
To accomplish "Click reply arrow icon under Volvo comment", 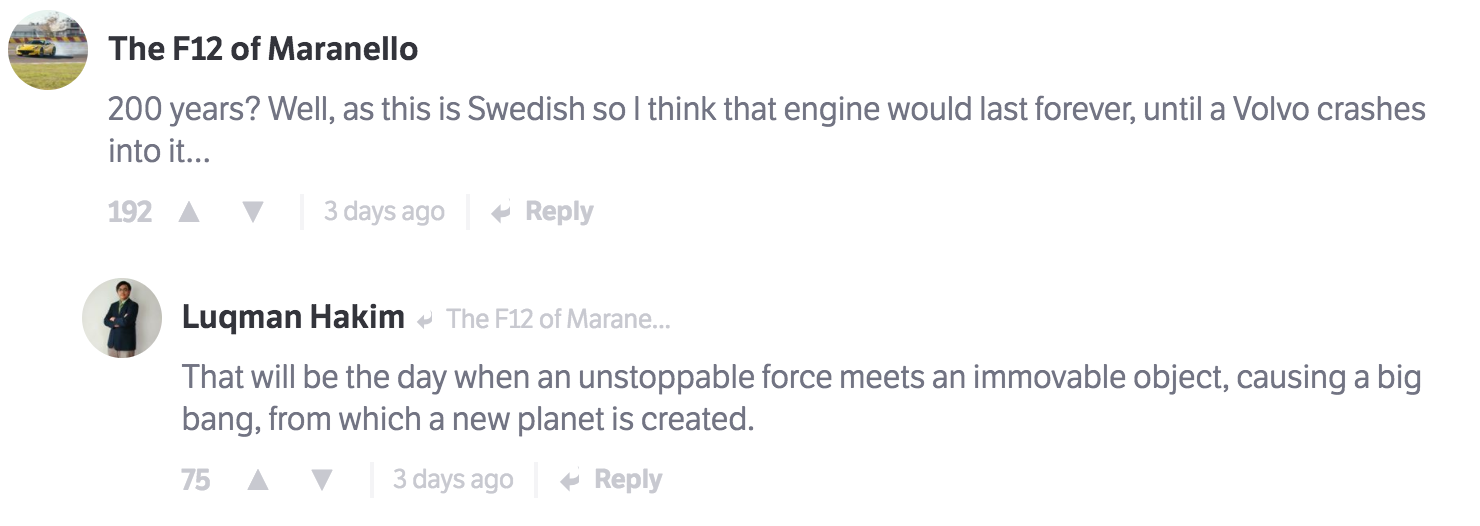I will [x=502, y=212].
